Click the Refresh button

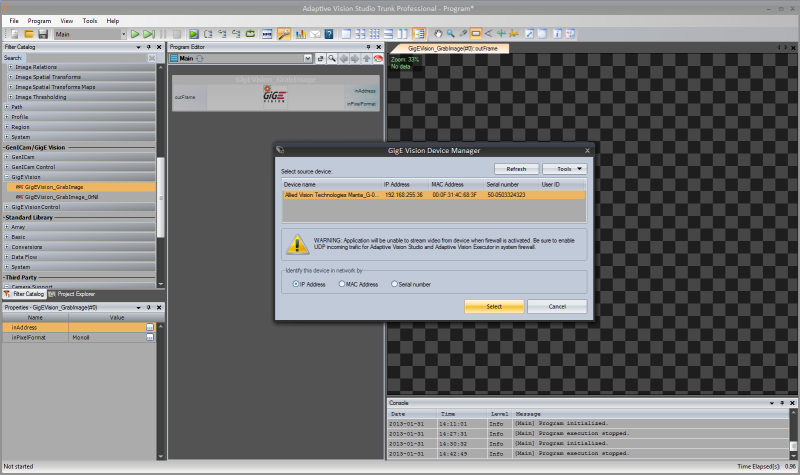pyautogui.click(x=515, y=169)
